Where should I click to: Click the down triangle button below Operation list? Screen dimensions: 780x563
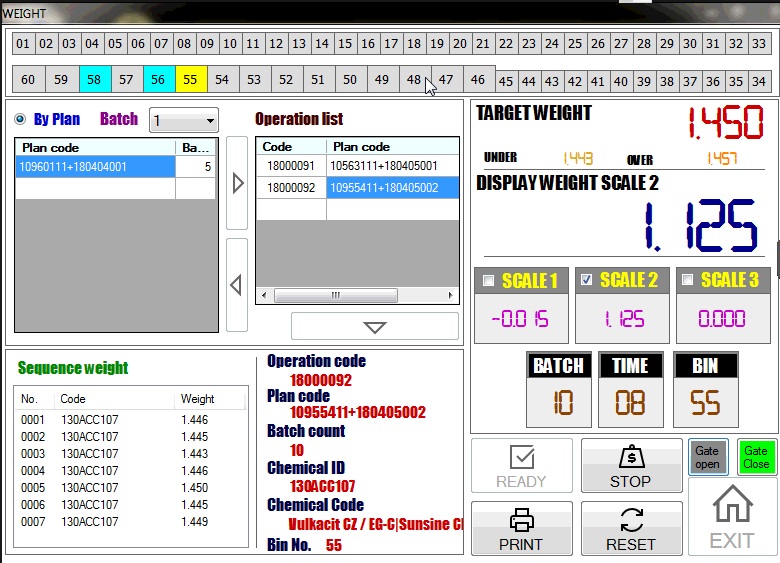[375, 327]
